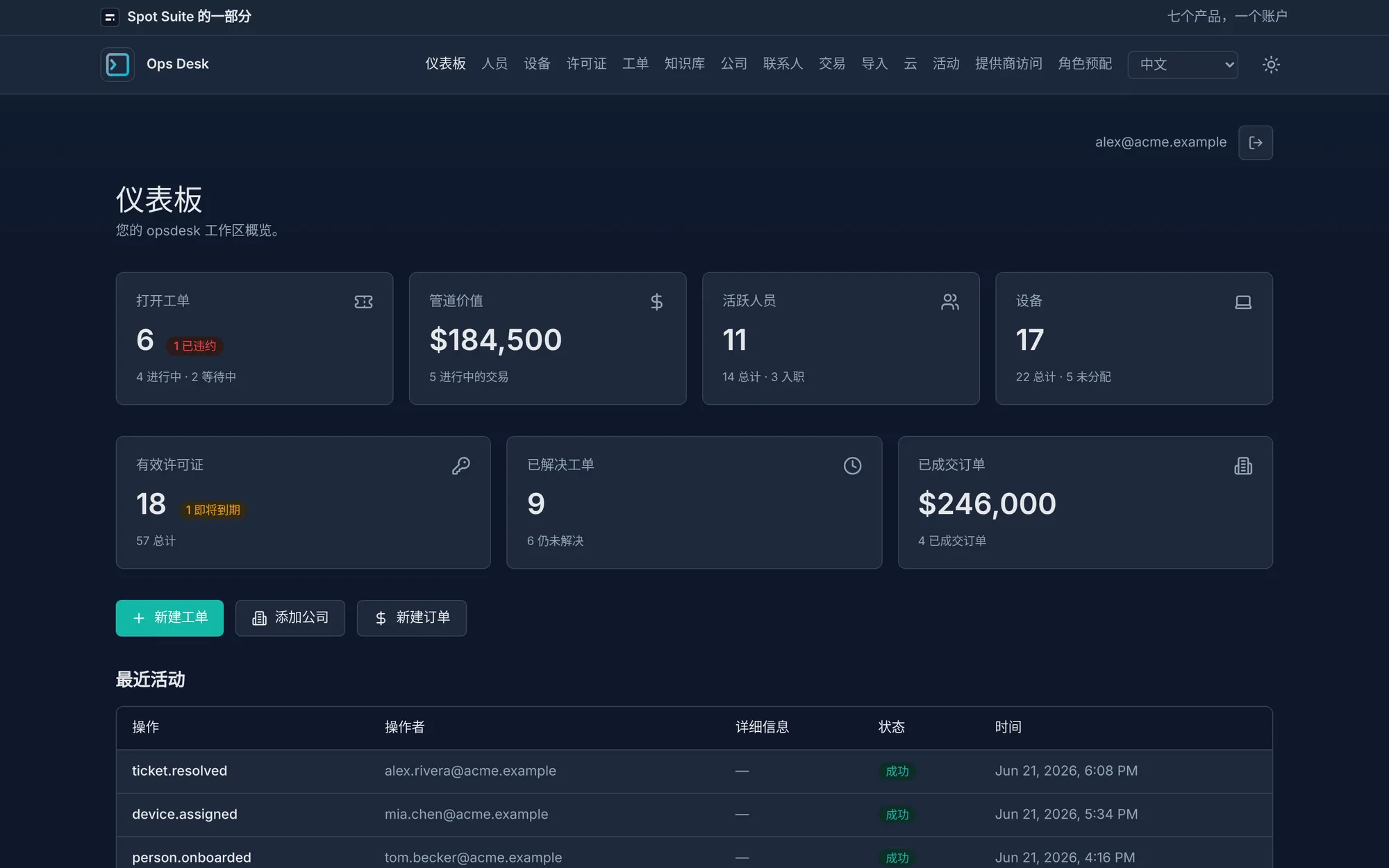Click the $184,500 pipeline value
Image resolution: width=1389 pixels, height=868 pixels.
pyautogui.click(x=496, y=340)
